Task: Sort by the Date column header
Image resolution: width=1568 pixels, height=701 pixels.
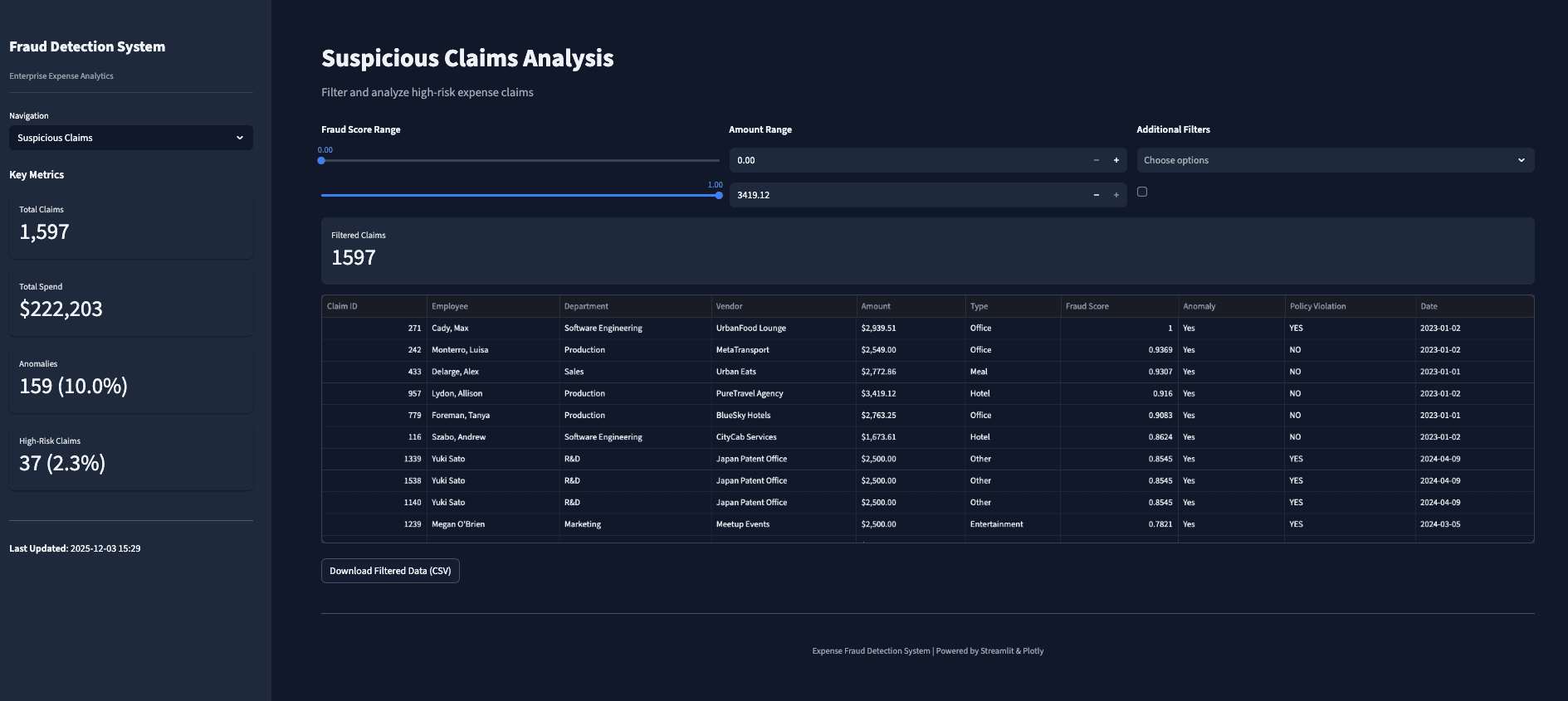Action: 1474,306
